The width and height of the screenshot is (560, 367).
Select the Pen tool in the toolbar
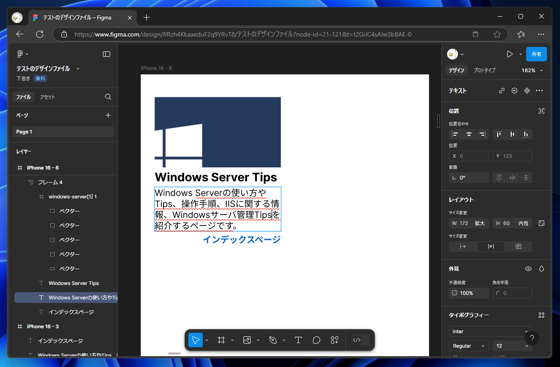(273, 340)
